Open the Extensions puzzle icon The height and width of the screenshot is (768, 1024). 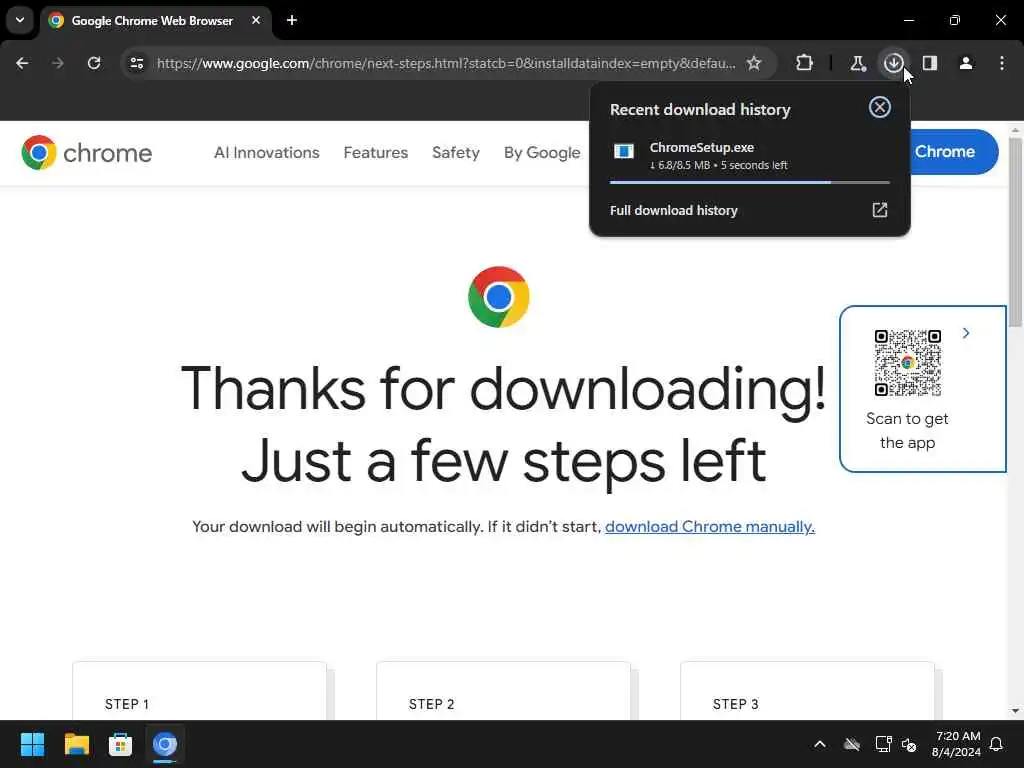tap(805, 63)
